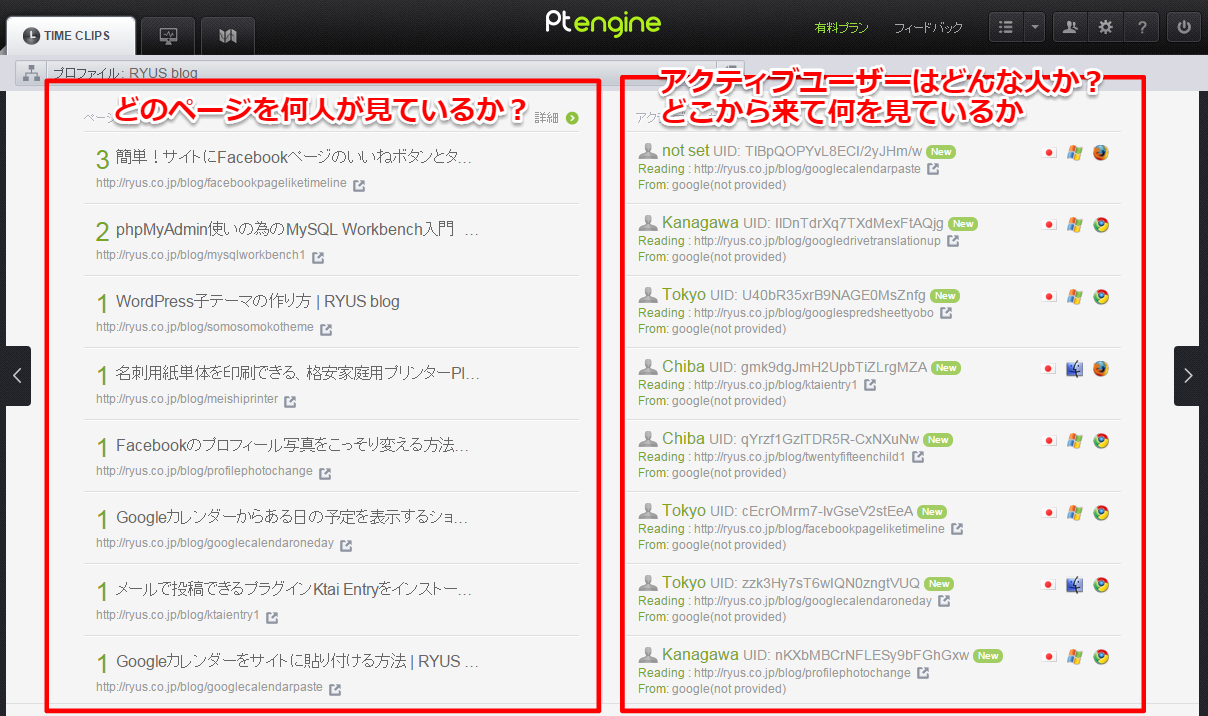Select Tokyo user with UID zzk3Hy7sT6
Screen dimensions: 1208x716
(x=683, y=583)
